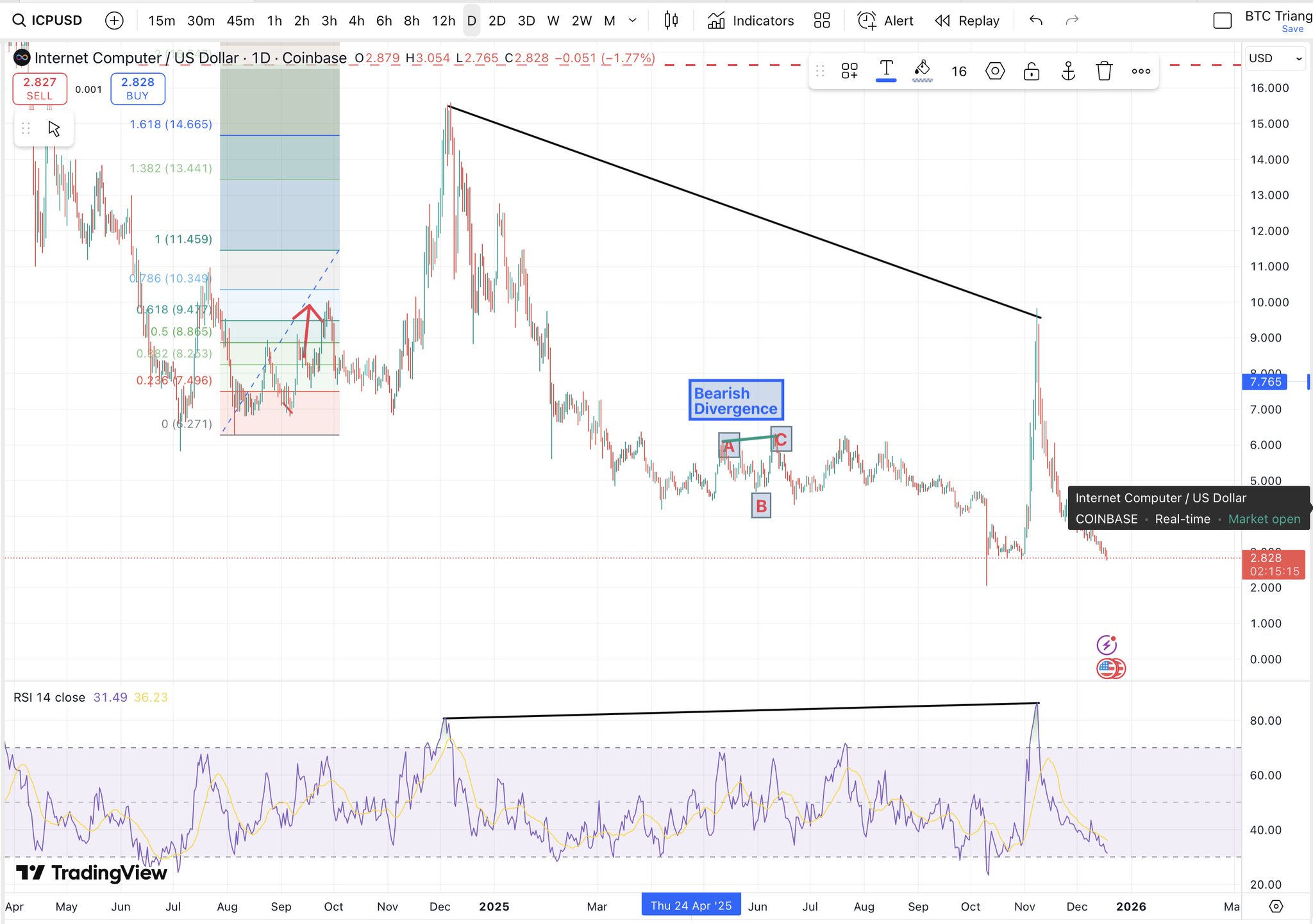This screenshot has width=1313, height=924.
Task: Toggle the lock on the selected drawing
Action: (1031, 71)
